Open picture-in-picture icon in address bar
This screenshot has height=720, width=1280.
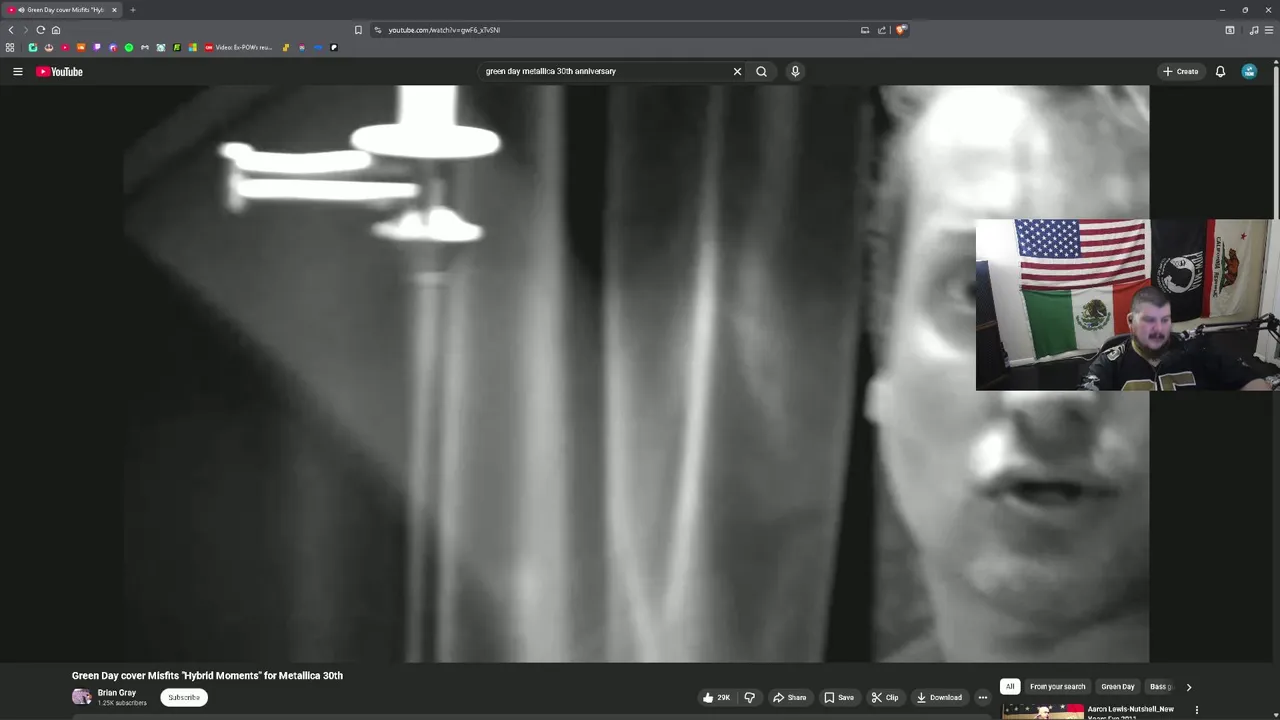865,30
